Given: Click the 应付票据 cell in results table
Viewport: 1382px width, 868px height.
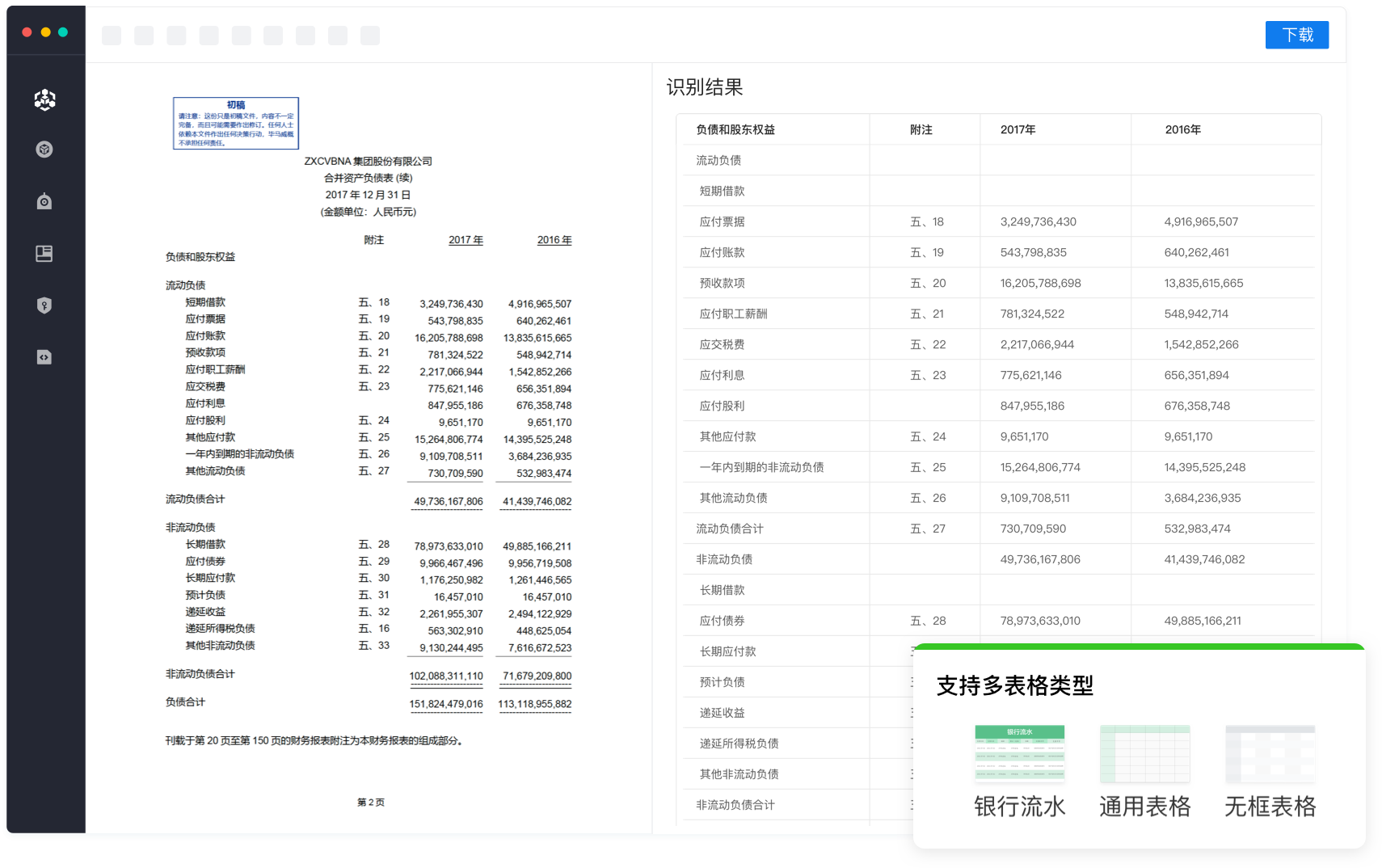Looking at the screenshot, I should pos(722,221).
